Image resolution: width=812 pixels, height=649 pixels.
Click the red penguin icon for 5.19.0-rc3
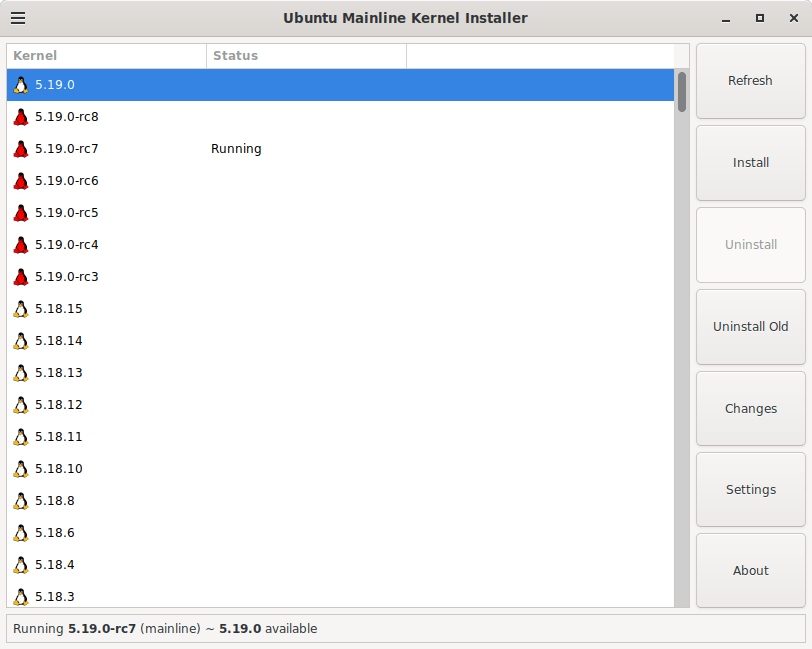[x=21, y=277]
